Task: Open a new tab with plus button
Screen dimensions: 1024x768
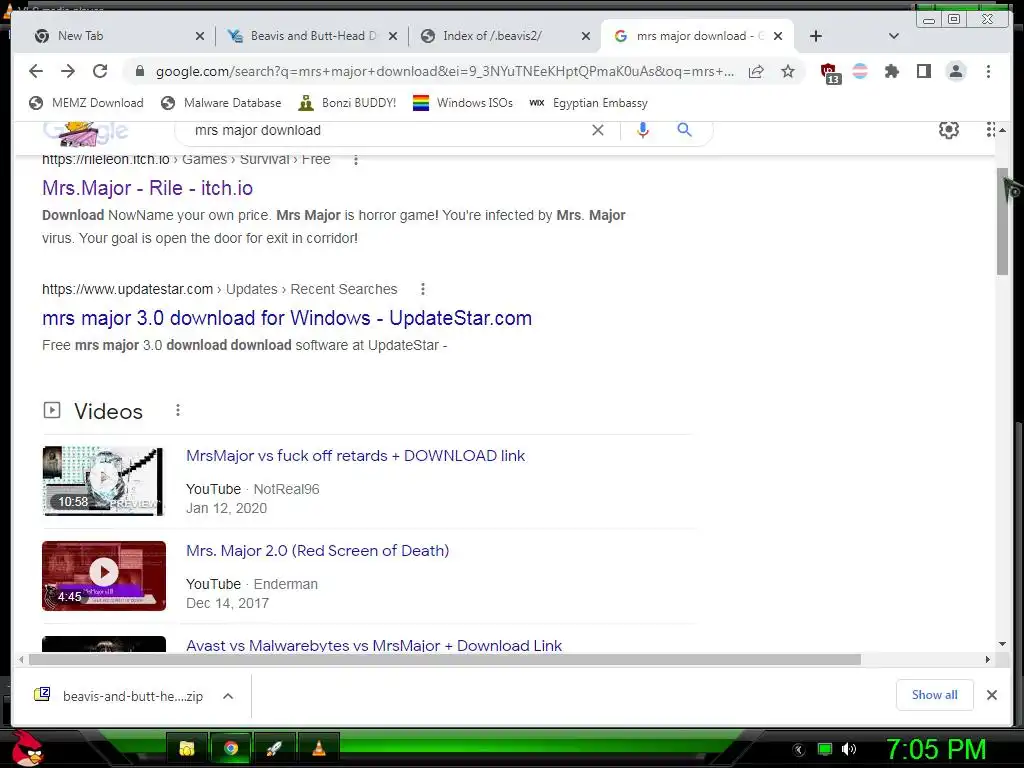Action: point(816,36)
